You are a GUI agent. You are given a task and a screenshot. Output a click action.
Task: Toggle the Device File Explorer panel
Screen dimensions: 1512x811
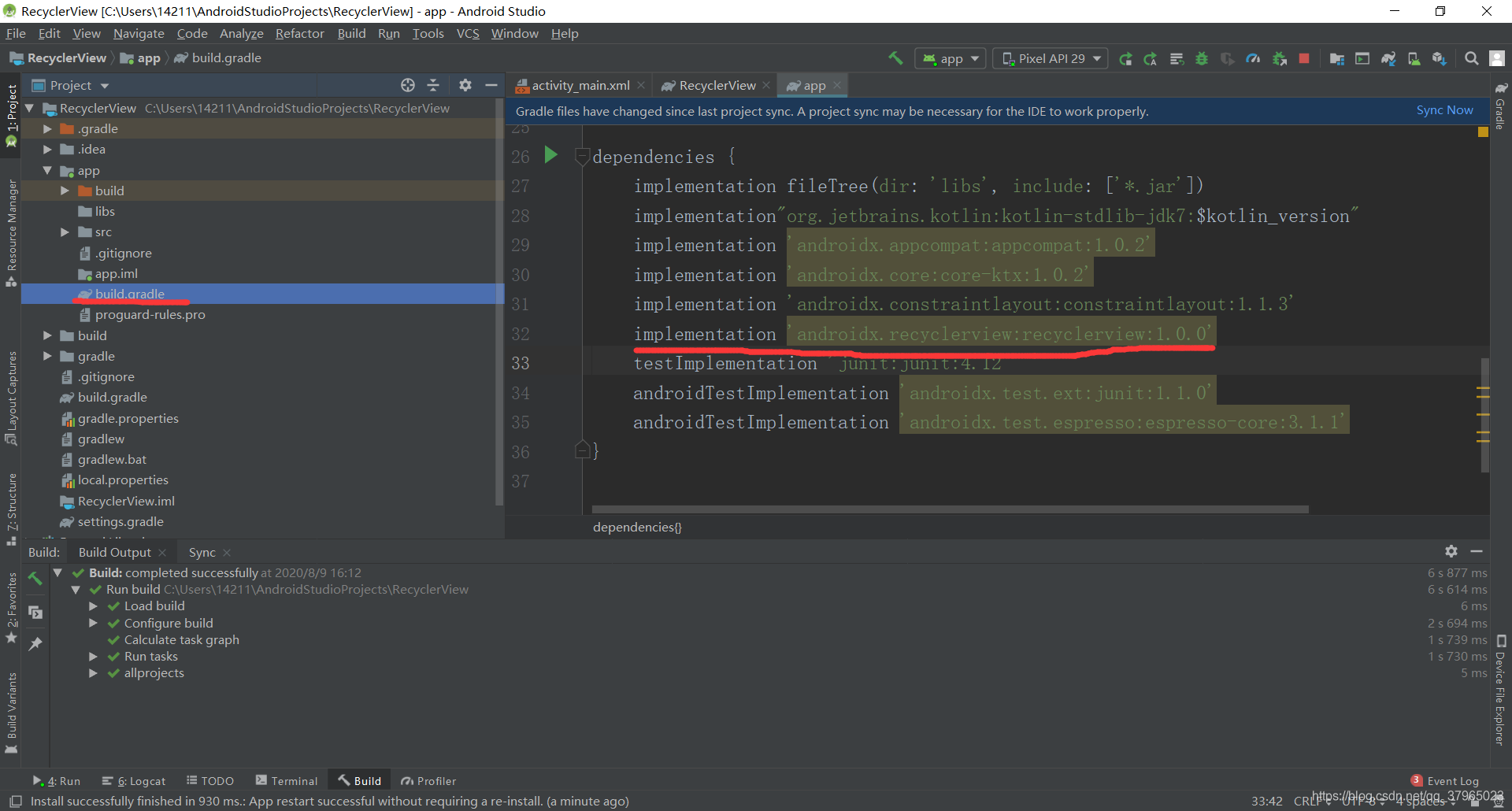(x=1500, y=690)
